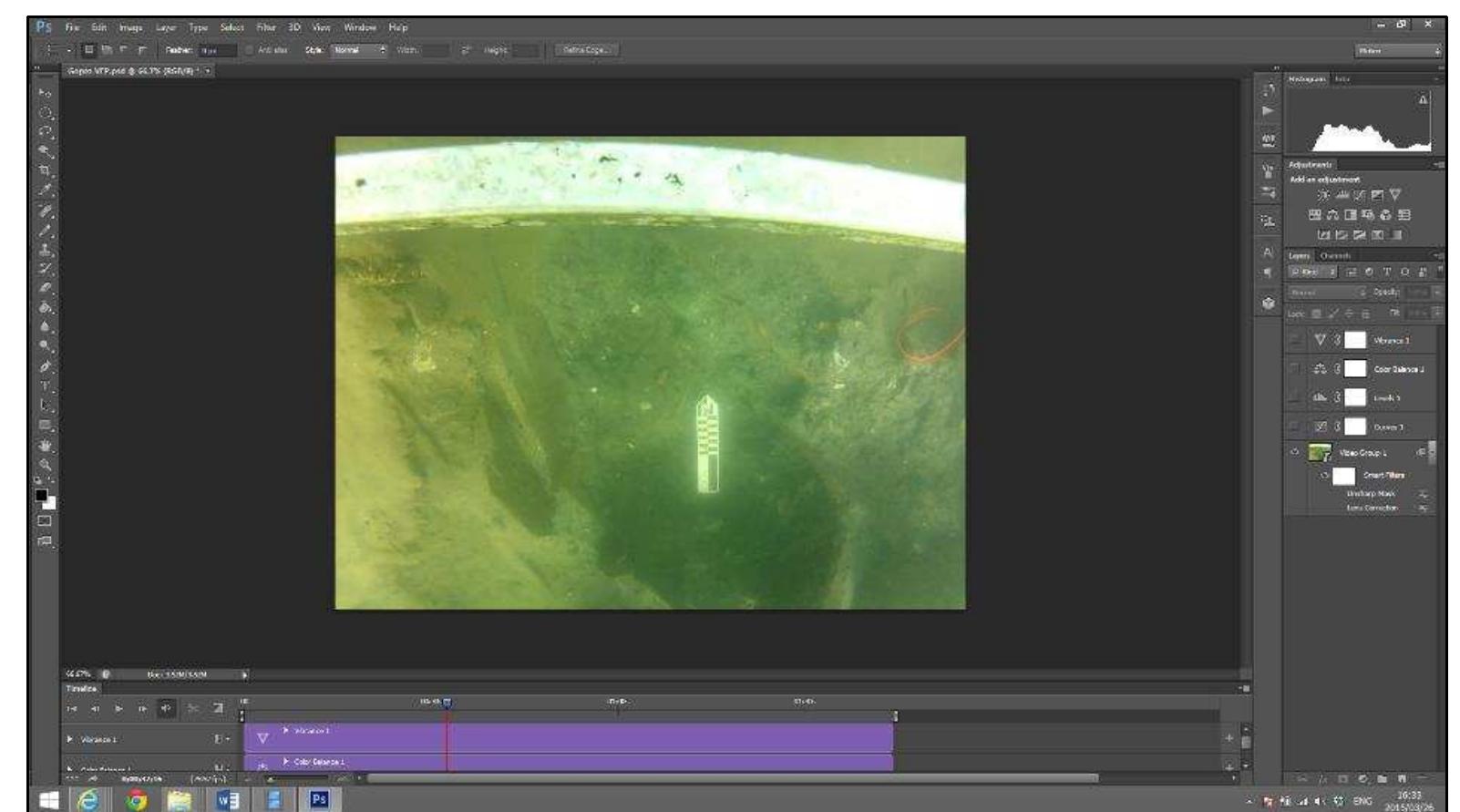Add a Vibrance adjustment from Adjustments panel
Image resolution: width=1460 pixels, height=812 pixels.
point(1395,195)
